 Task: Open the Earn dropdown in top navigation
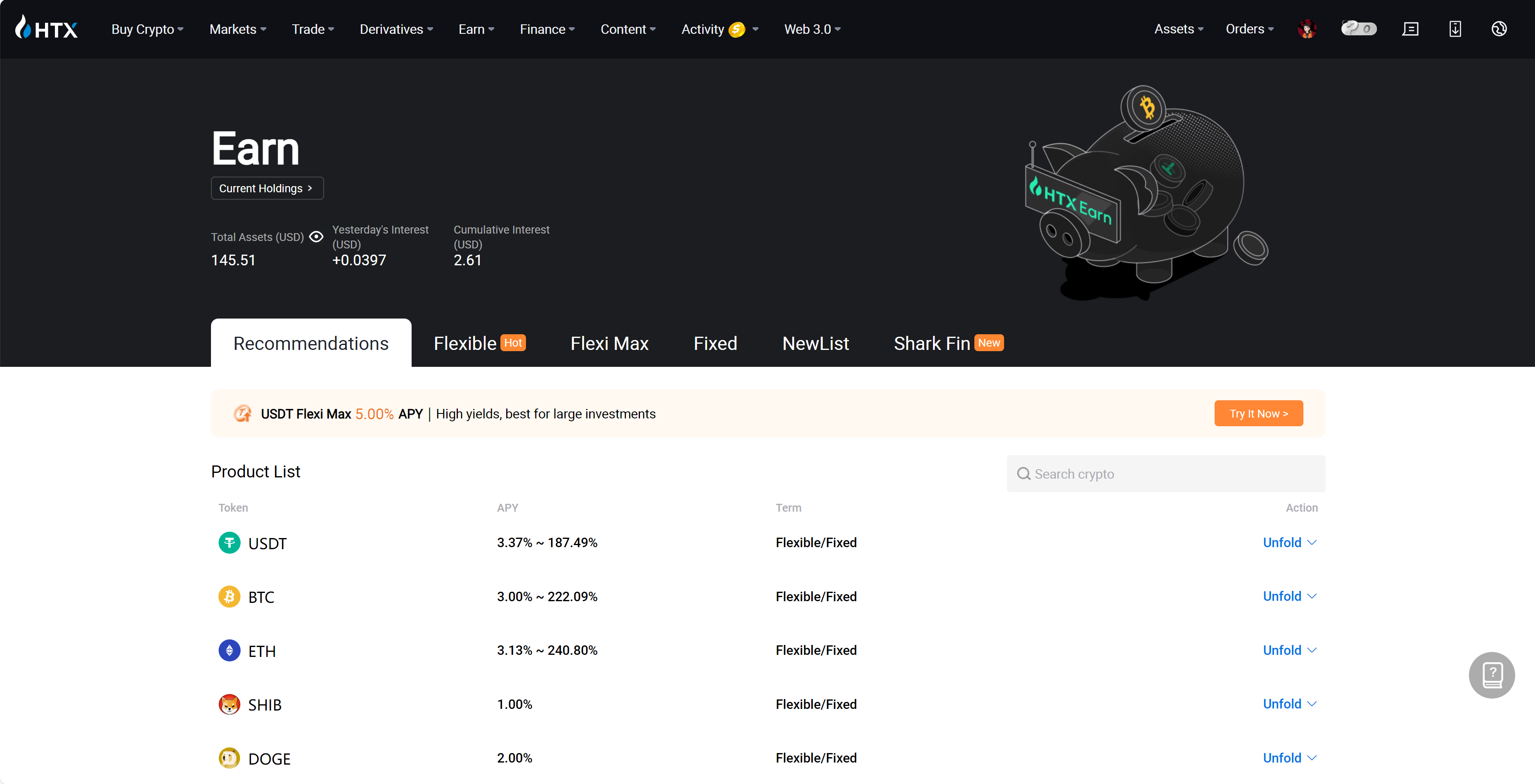coord(476,29)
